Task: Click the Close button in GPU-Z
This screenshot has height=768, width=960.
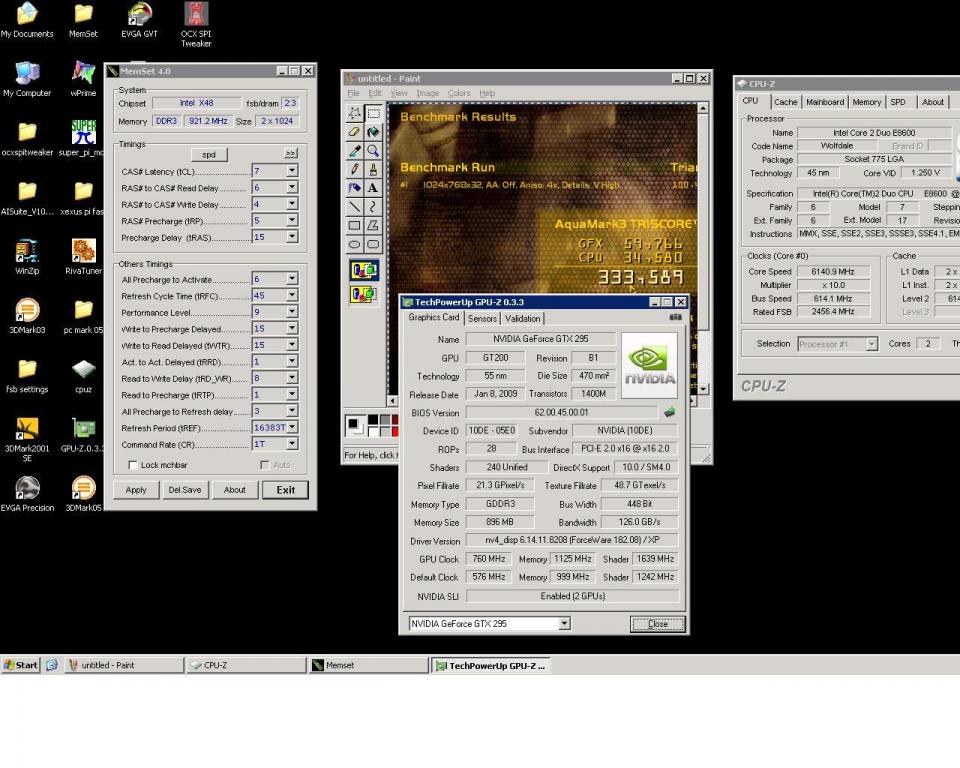Action: click(x=658, y=624)
